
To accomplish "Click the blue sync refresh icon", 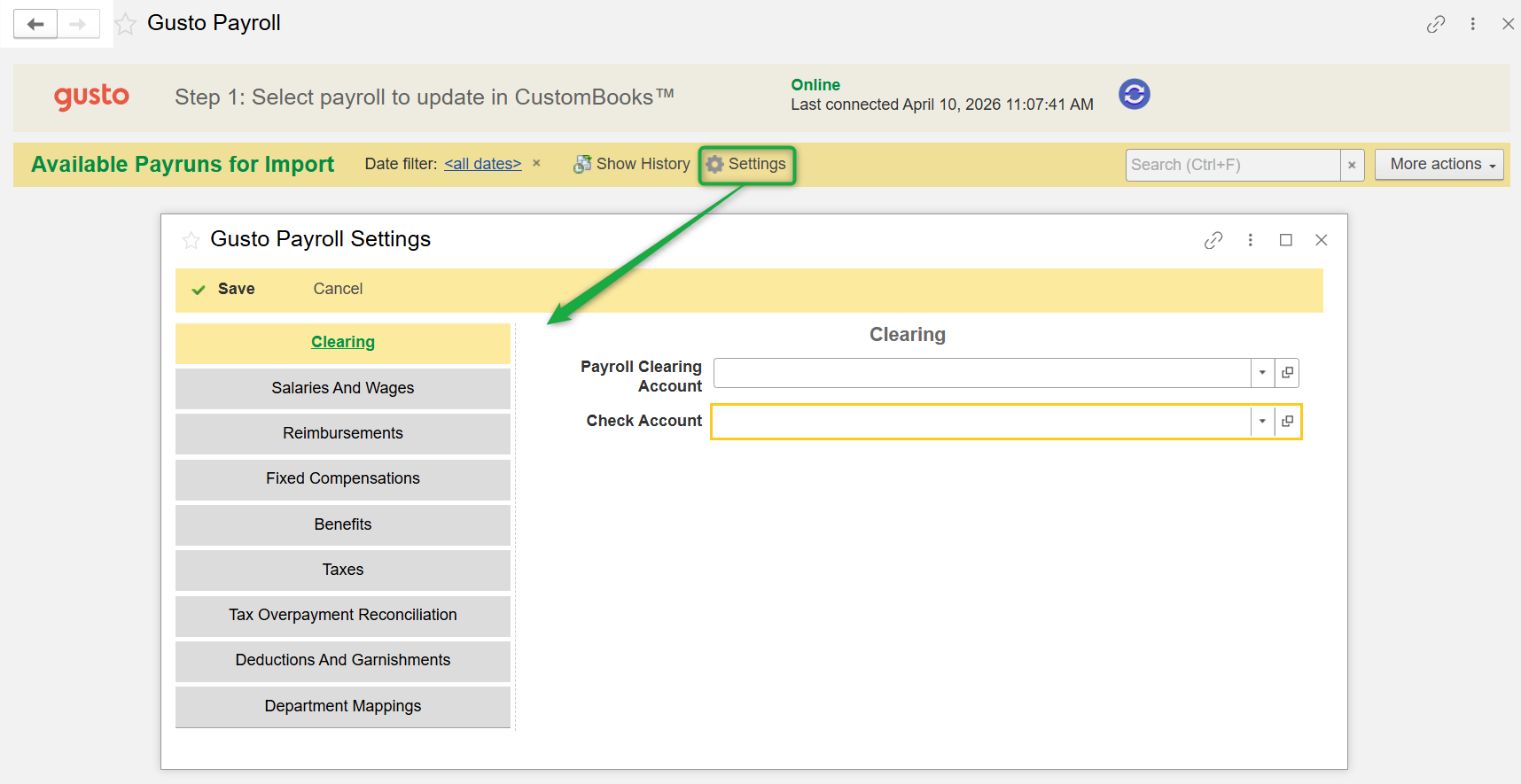I will 1134,94.
